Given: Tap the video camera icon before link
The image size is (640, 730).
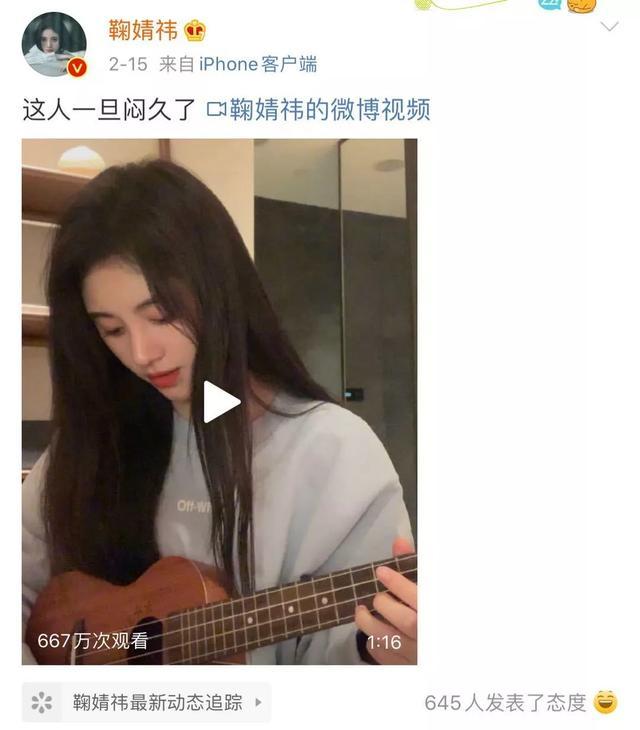Looking at the screenshot, I should pos(216,110).
